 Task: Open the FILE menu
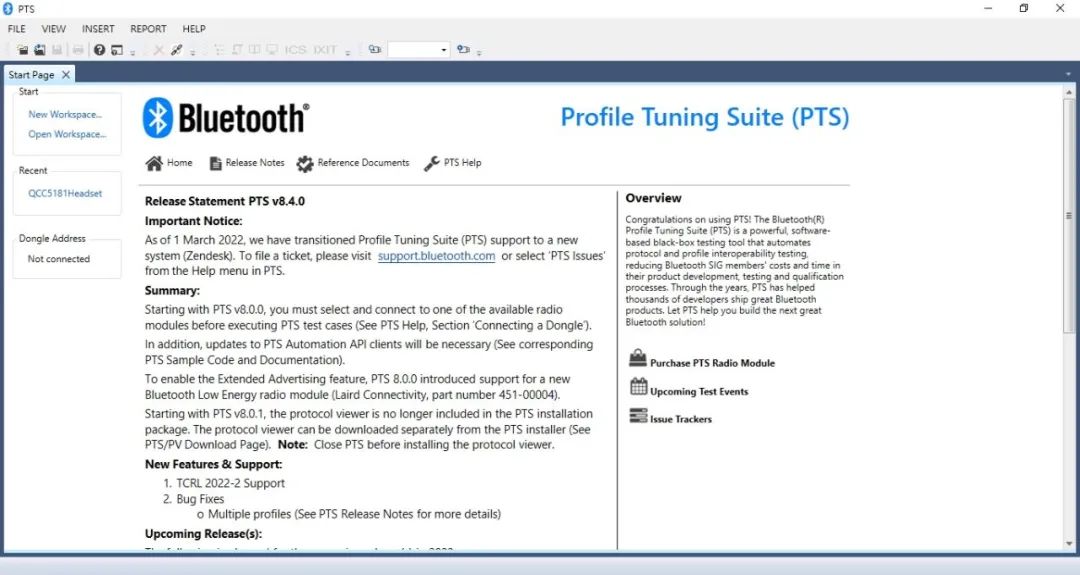point(17,29)
